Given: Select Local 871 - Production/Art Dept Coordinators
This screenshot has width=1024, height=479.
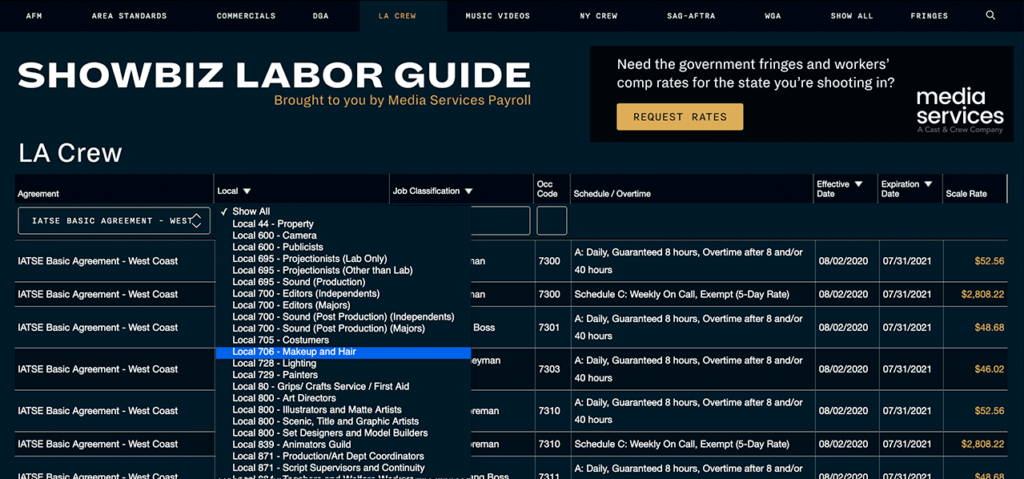Looking at the screenshot, I should click(343, 456).
